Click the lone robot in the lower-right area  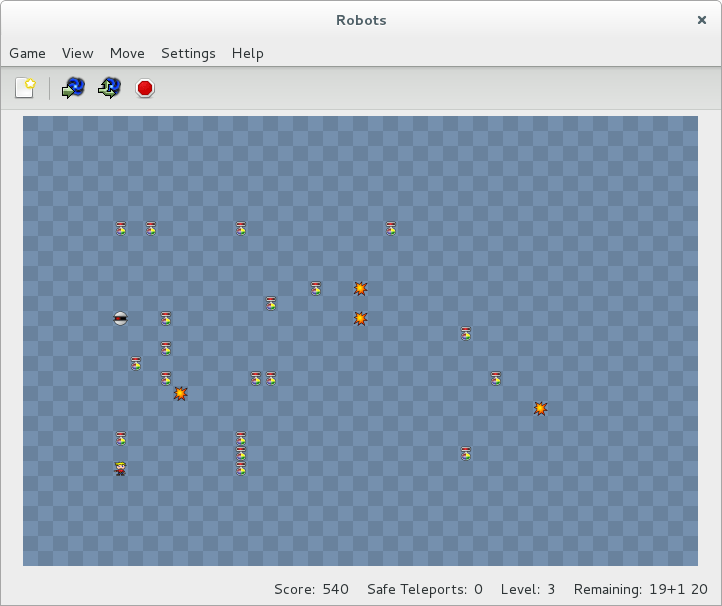tap(466, 454)
